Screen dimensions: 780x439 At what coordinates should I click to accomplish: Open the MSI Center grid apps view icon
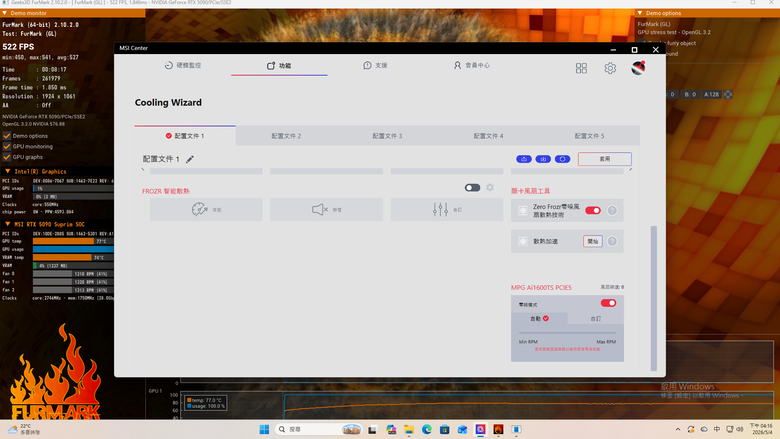click(x=581, y=68)
